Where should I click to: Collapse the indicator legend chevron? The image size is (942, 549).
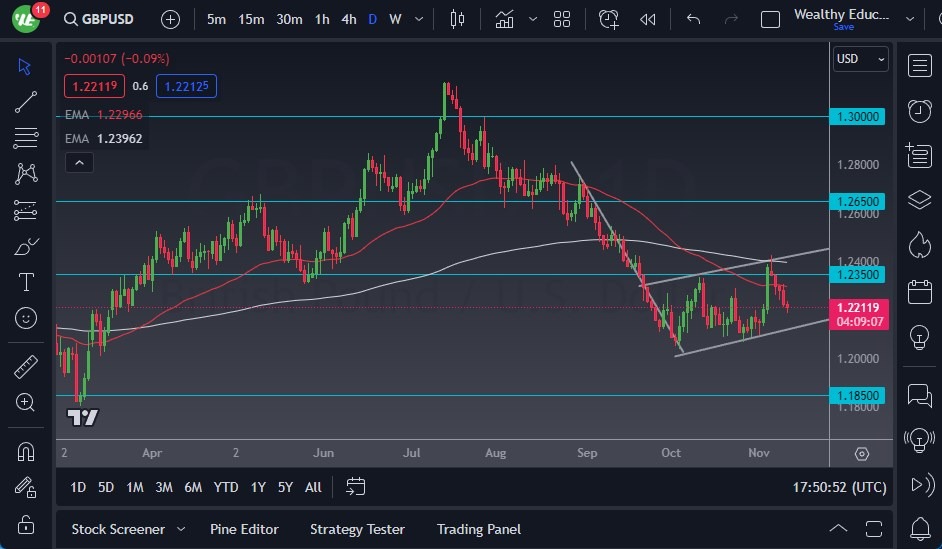pyautogui.click(x=79, y=163)
